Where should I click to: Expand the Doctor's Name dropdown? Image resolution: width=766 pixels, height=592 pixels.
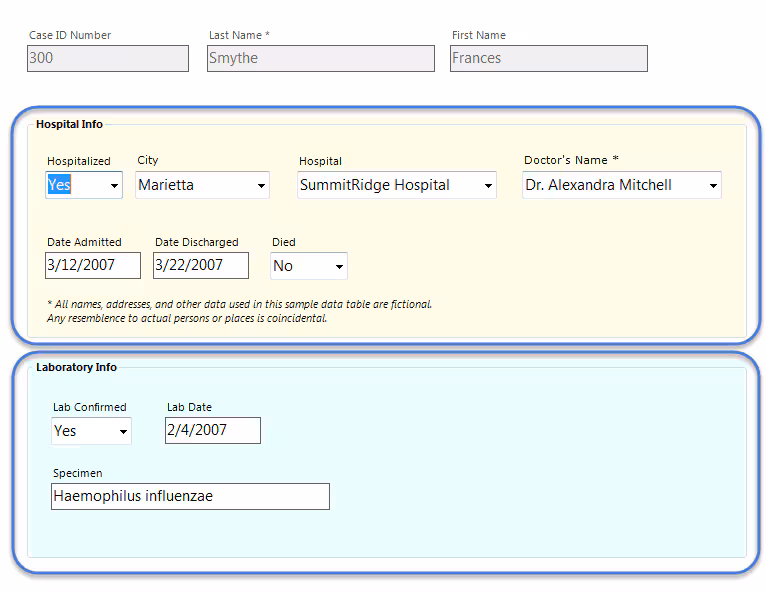(713, 186)
